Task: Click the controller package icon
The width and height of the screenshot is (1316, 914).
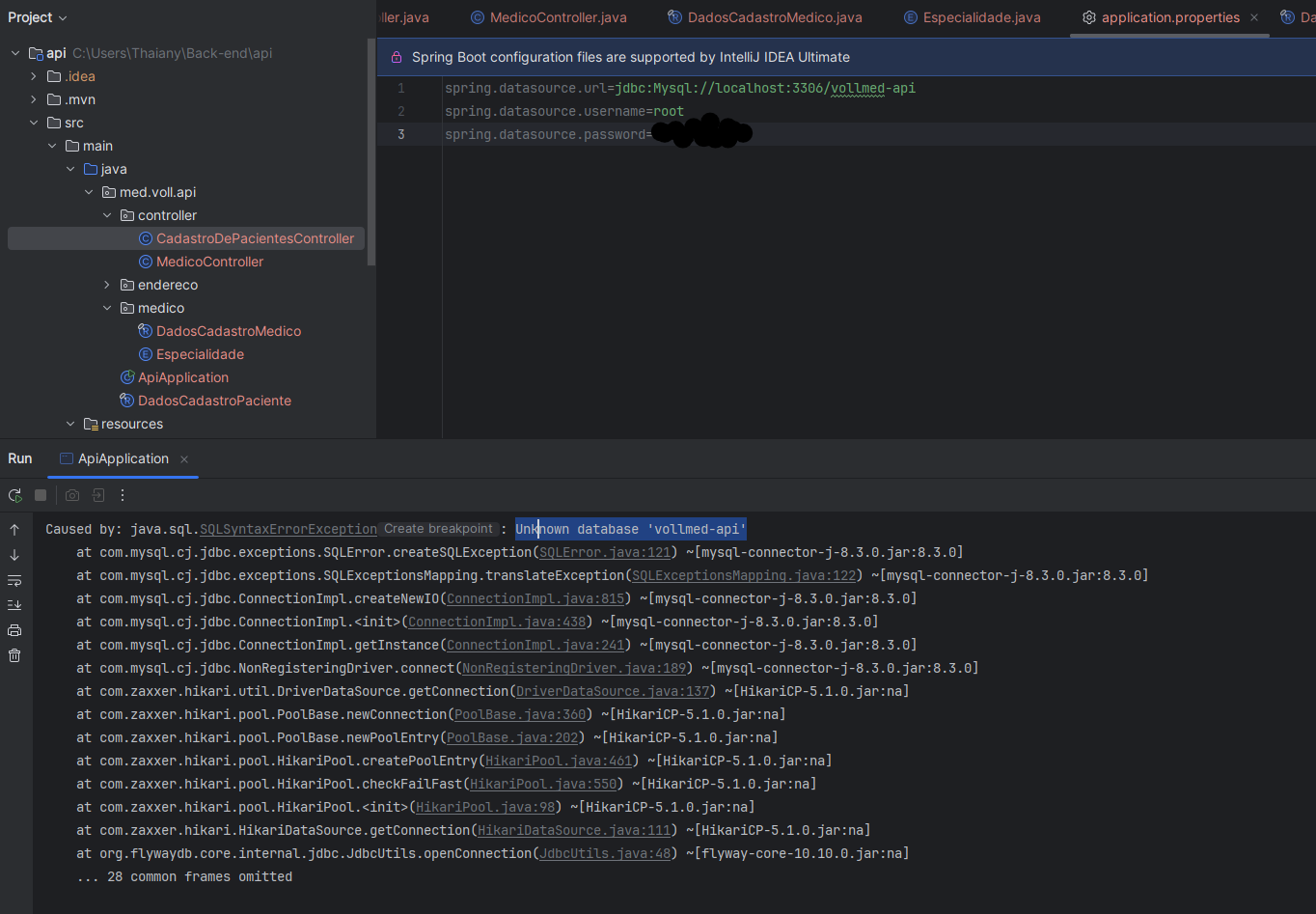Action: [127, 215]
